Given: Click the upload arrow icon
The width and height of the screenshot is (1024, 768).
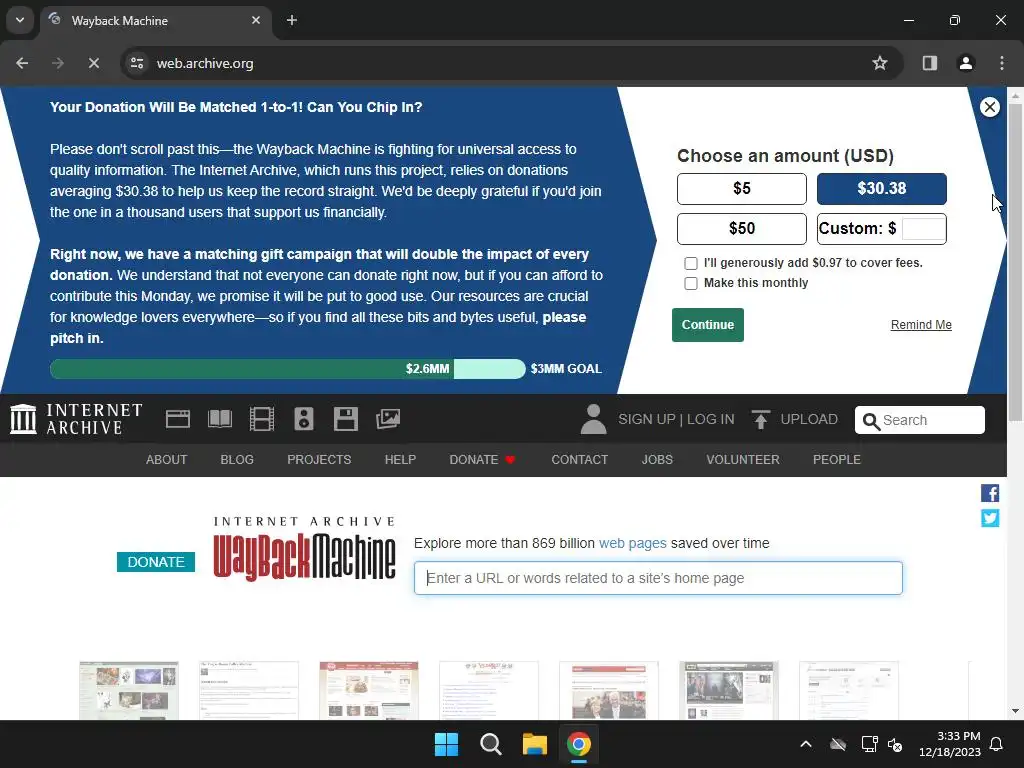Looking at the screenshot, I should tap(760, 419).
